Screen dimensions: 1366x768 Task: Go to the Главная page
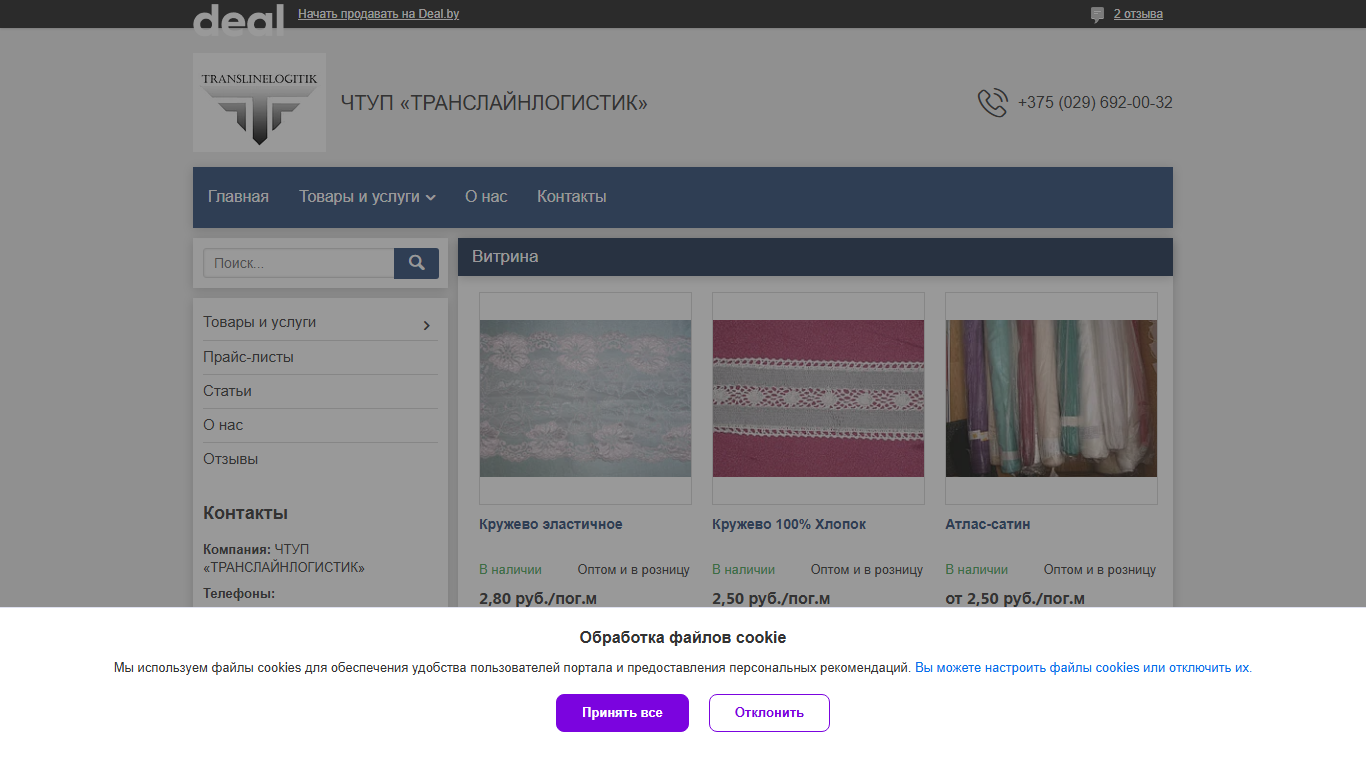click(238, 197)
